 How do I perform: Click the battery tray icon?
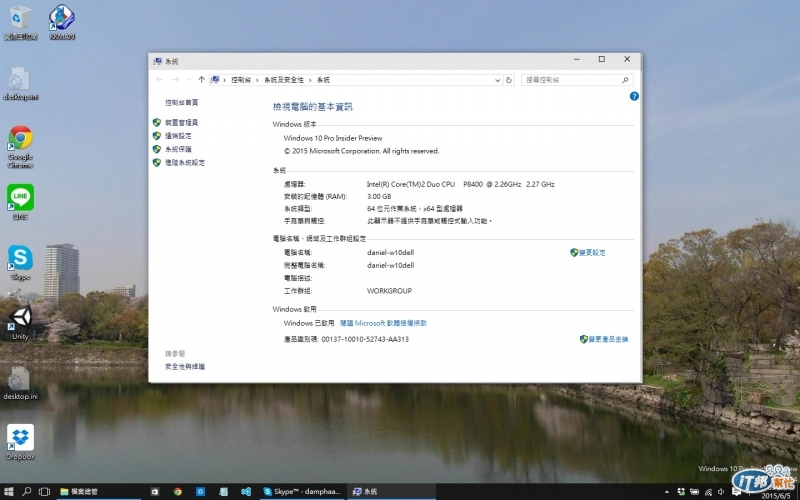pos(694,492)
